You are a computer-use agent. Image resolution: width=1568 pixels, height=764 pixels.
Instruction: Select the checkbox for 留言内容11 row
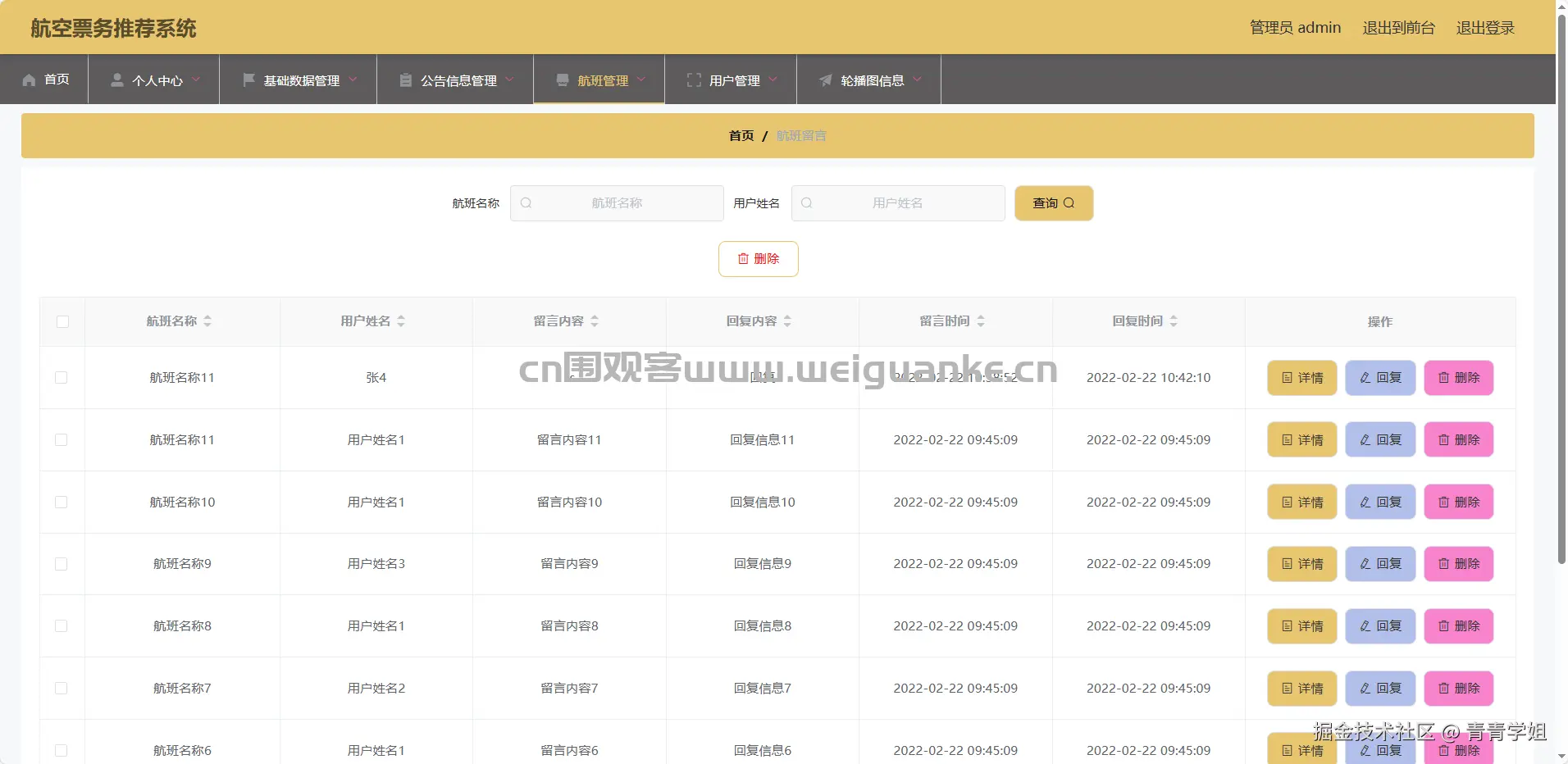tap(62, 440)
